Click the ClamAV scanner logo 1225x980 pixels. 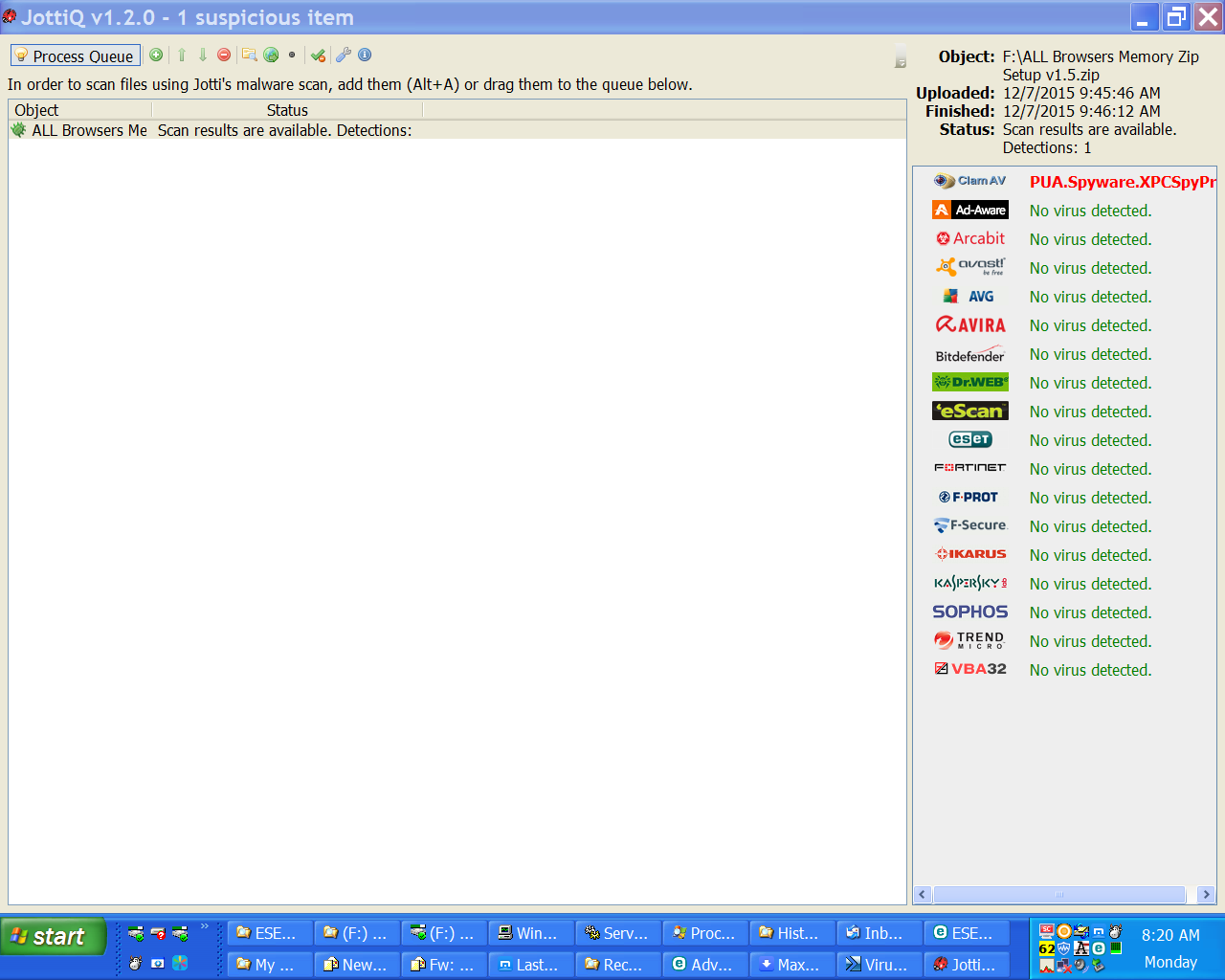click(x=970, y=181)
